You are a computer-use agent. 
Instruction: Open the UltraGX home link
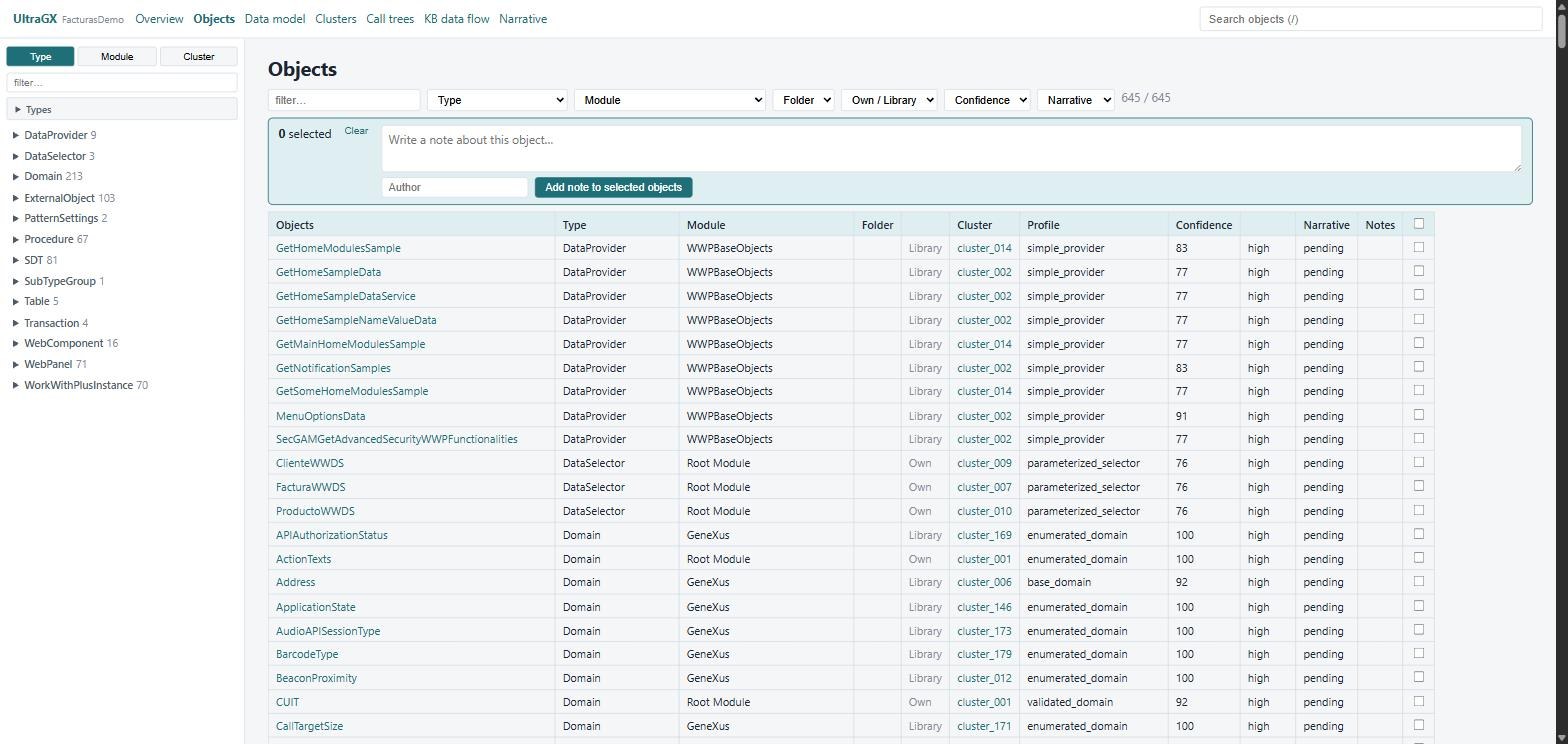35,19
